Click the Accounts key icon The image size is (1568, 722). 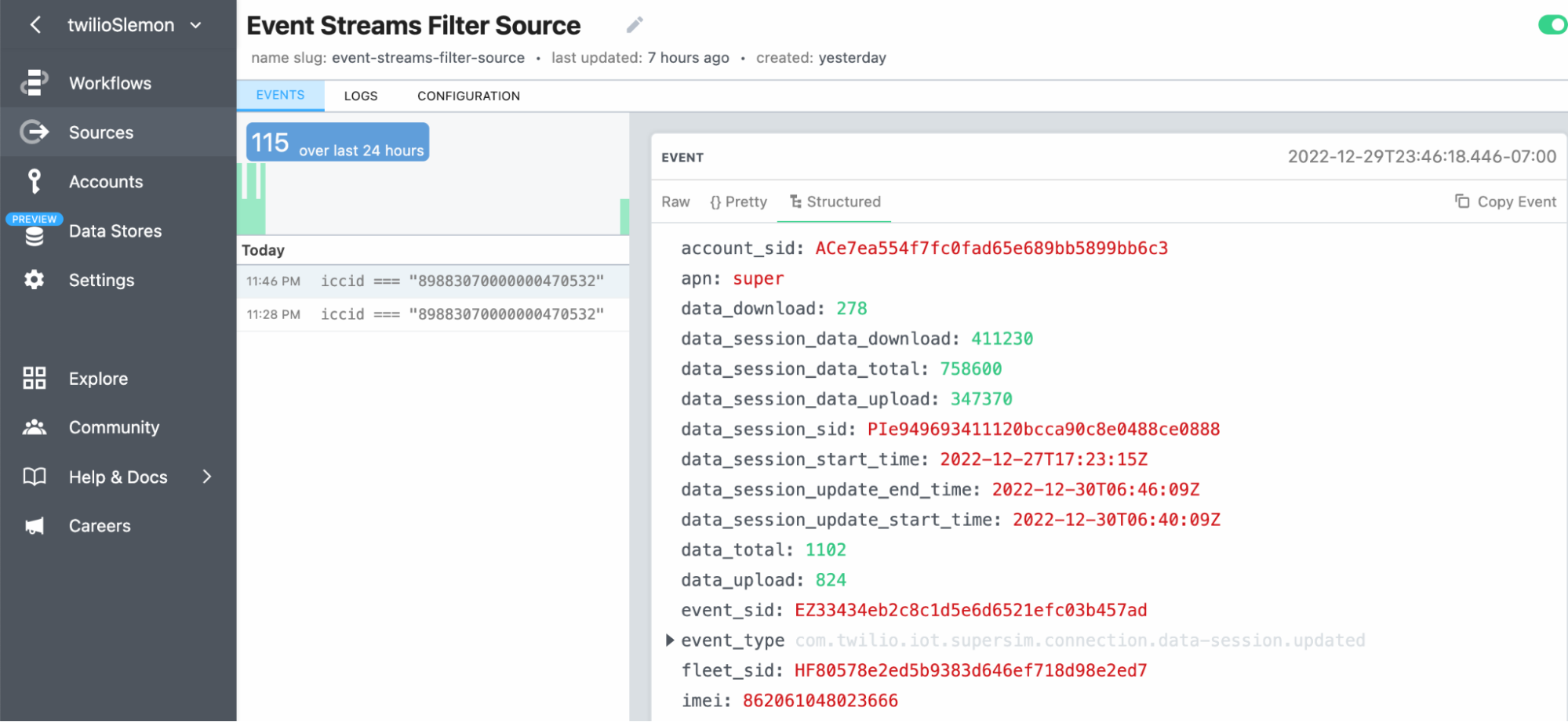(34, 181)
